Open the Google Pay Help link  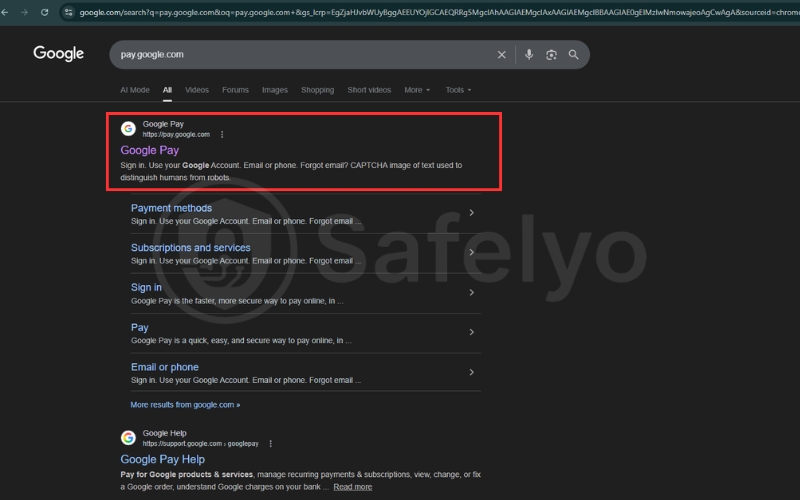(x=162, y=459)
